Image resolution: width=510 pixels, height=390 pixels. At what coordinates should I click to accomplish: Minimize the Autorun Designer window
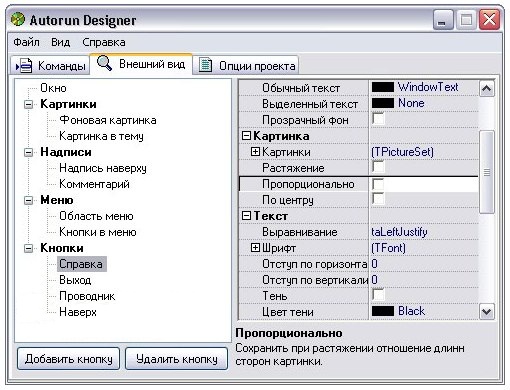(443, 20)
